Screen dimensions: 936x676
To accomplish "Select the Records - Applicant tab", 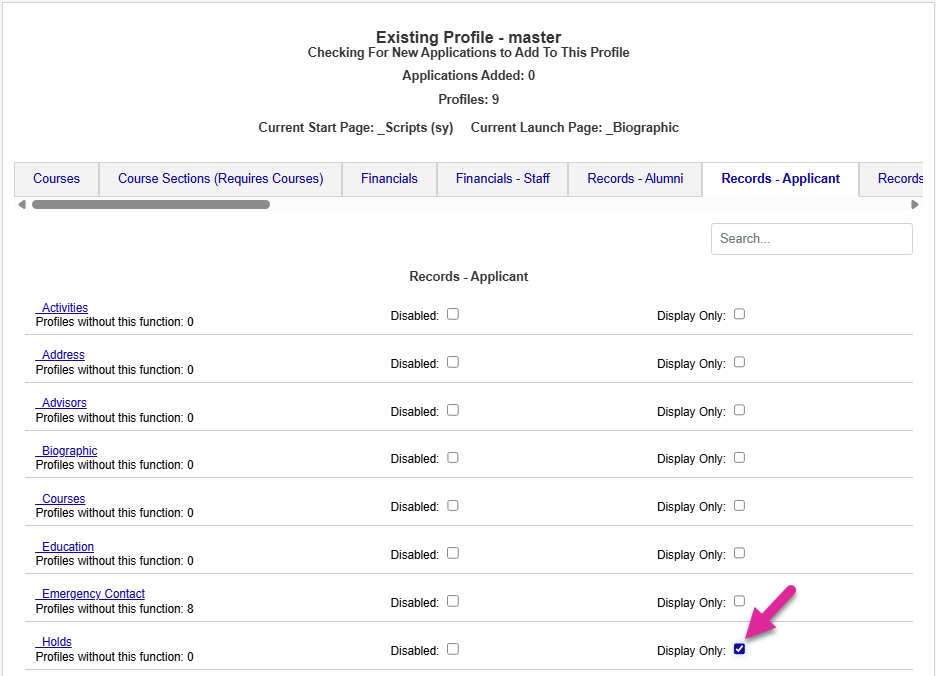I will [780, 179].
